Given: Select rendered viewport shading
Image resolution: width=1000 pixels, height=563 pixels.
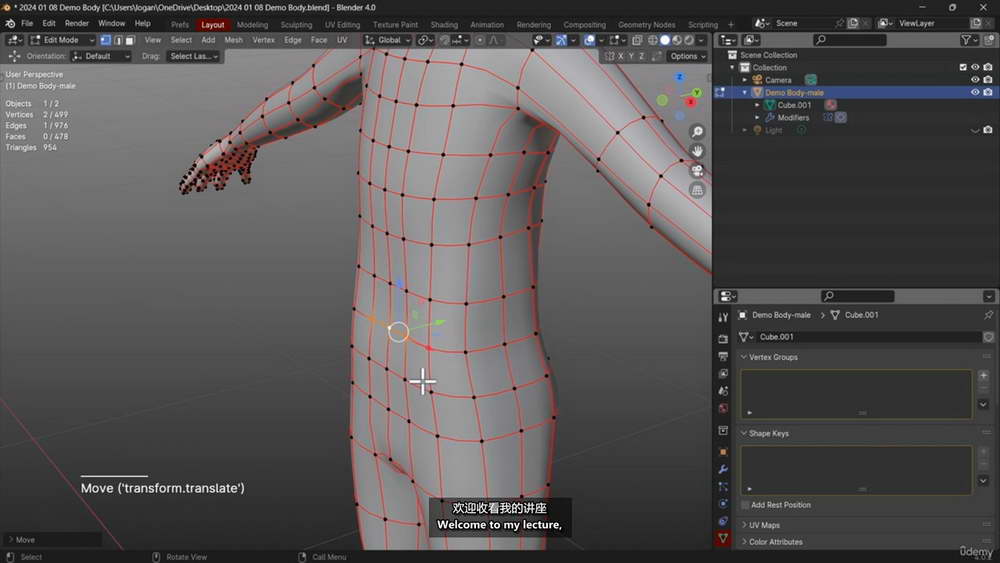Looking at the screenshot, I should (689, 40).
